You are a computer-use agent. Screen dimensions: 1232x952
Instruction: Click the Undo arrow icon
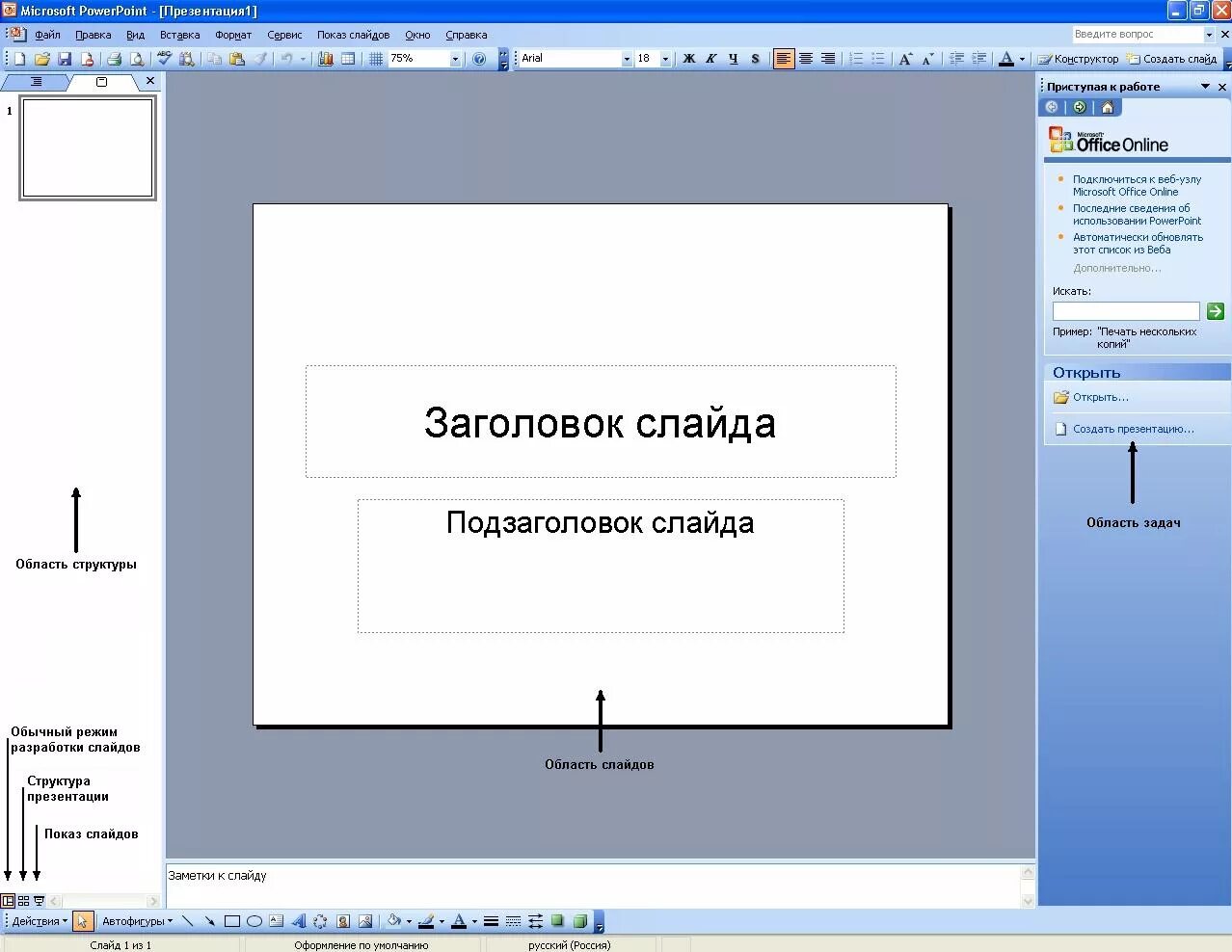pos(286,59)
